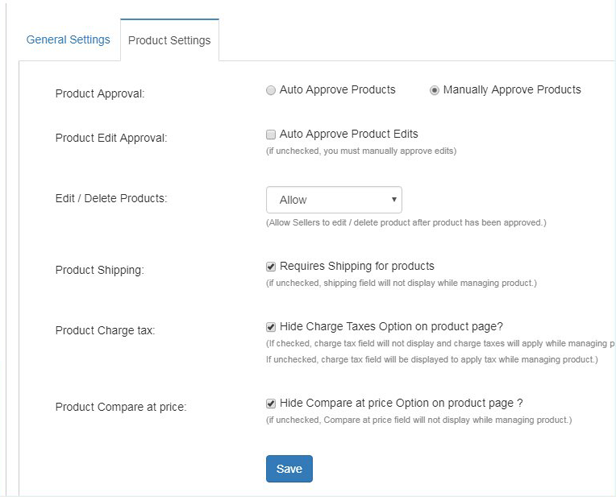Click the 'Product Compare at price:' field label
The image size is (616, 497).
pyautogui.click(x=121, y=408)
